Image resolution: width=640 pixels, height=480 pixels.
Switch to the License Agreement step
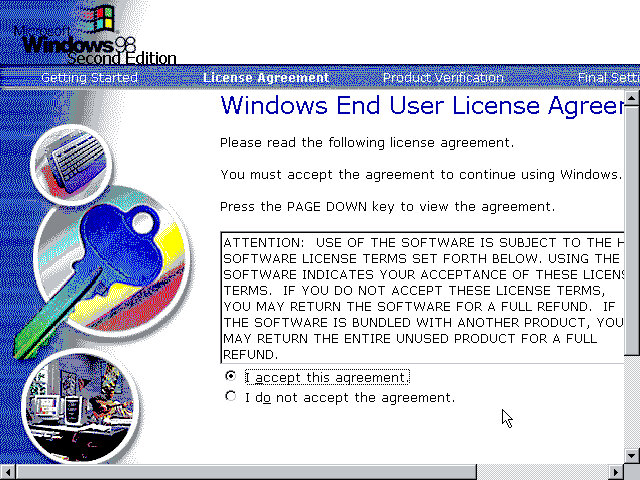tap(265, 78)
